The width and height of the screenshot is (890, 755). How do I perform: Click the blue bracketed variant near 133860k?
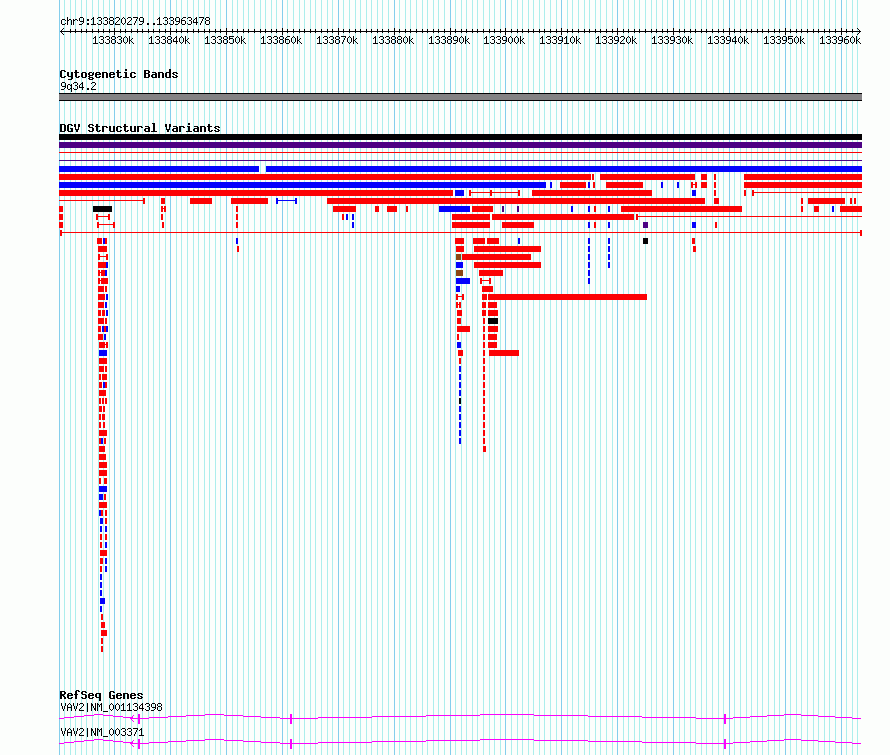pos(287,201)
